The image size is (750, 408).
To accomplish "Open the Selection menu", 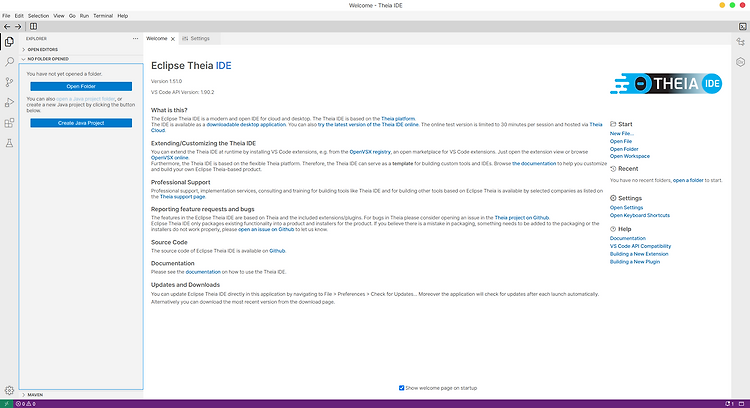I will pos(38,16).
